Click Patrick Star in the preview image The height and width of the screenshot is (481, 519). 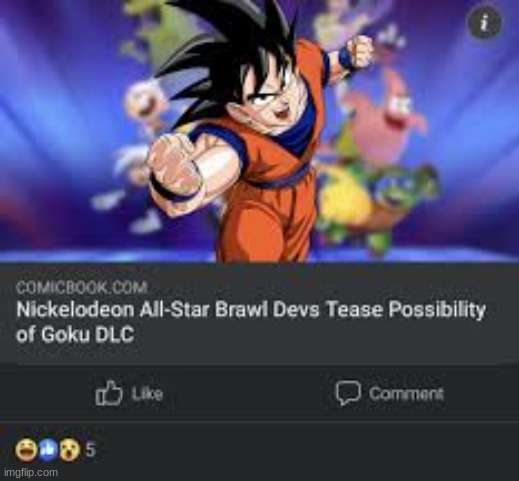pyautogui.click(x=387, y=120)
